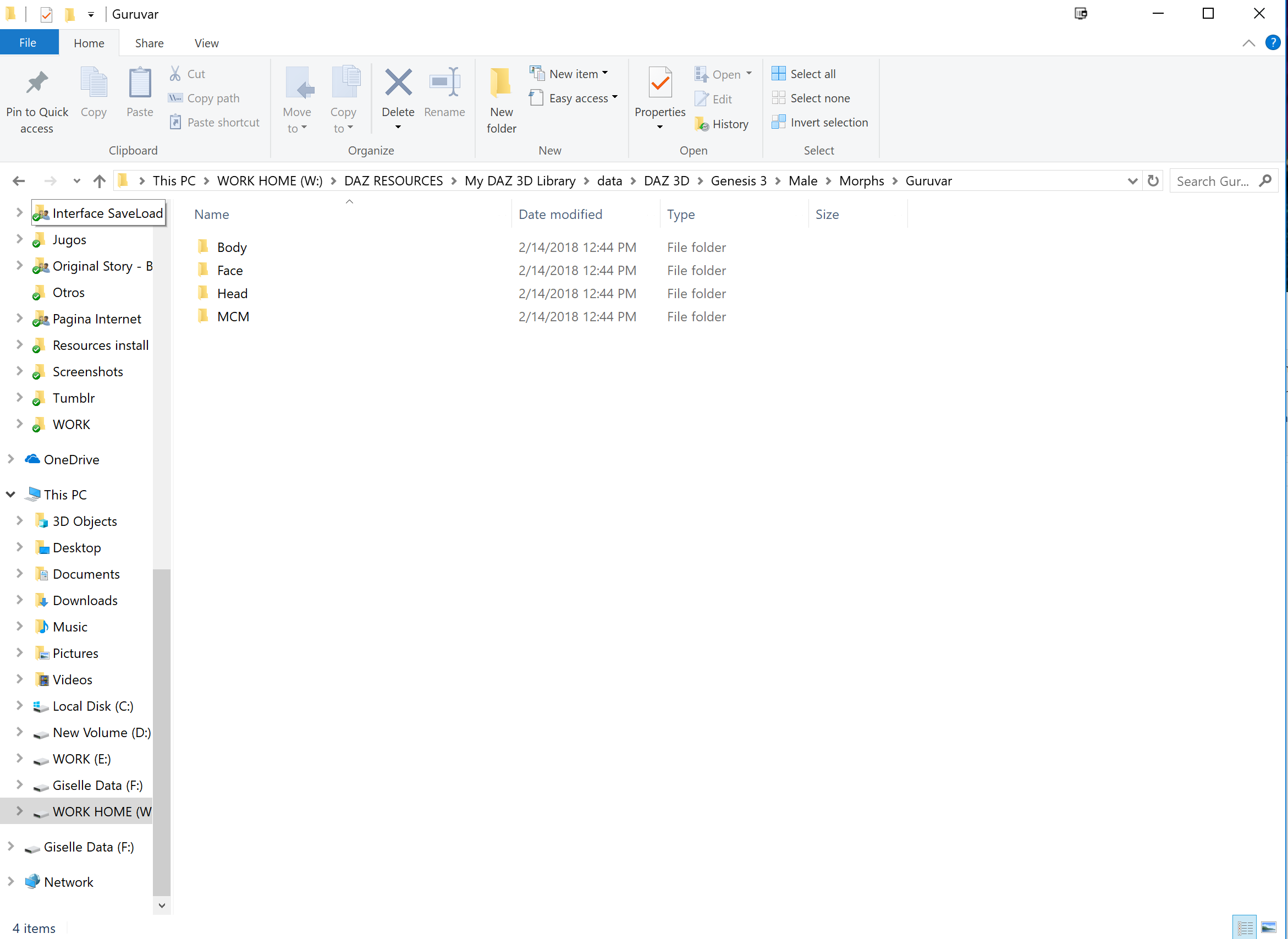The width and height of the screenshot is (1288, 939).
Task: Expand the Local Disk (C:) node
Action: (x=19, y=705)
